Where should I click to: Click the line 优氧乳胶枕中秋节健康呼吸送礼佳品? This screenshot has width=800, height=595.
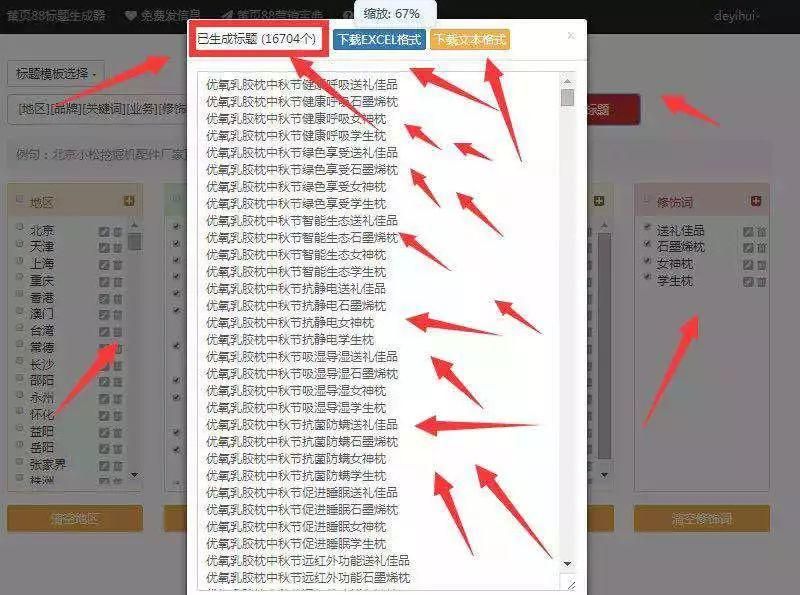[302, 85]
